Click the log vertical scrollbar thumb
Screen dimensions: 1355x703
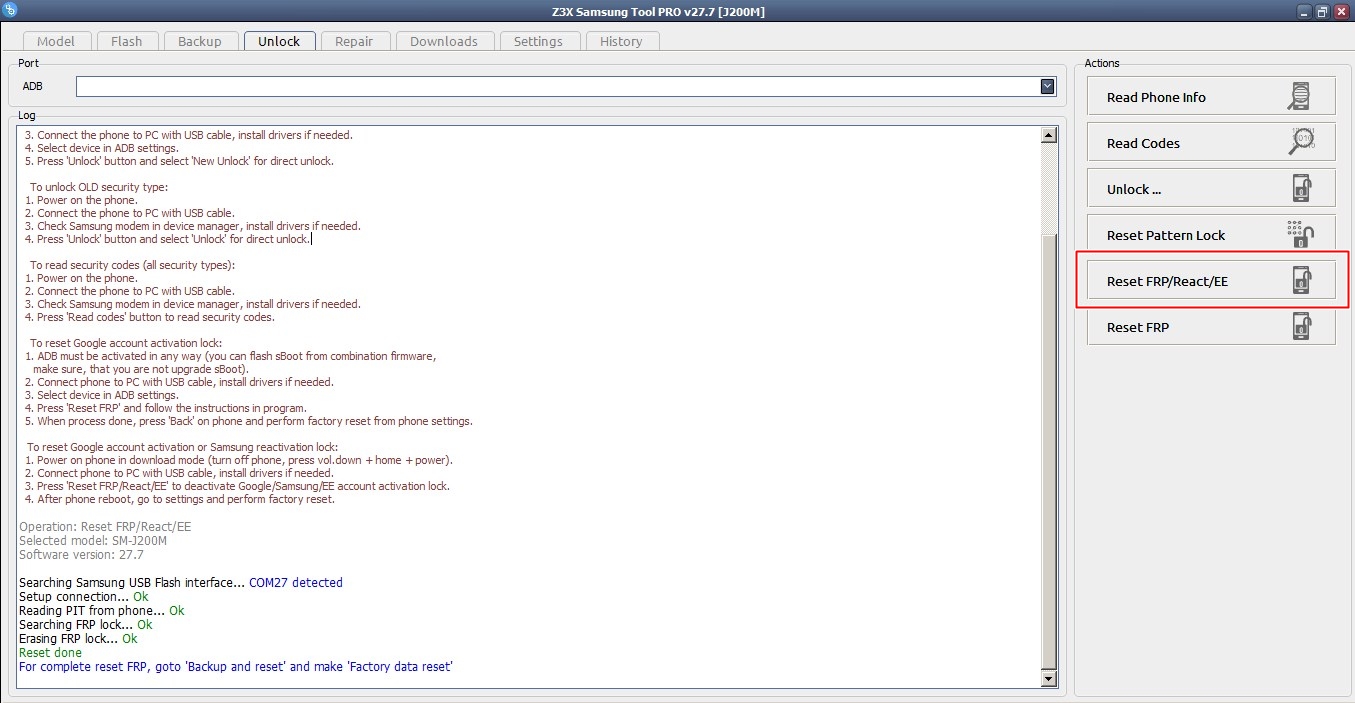(x=1049, y=450)
